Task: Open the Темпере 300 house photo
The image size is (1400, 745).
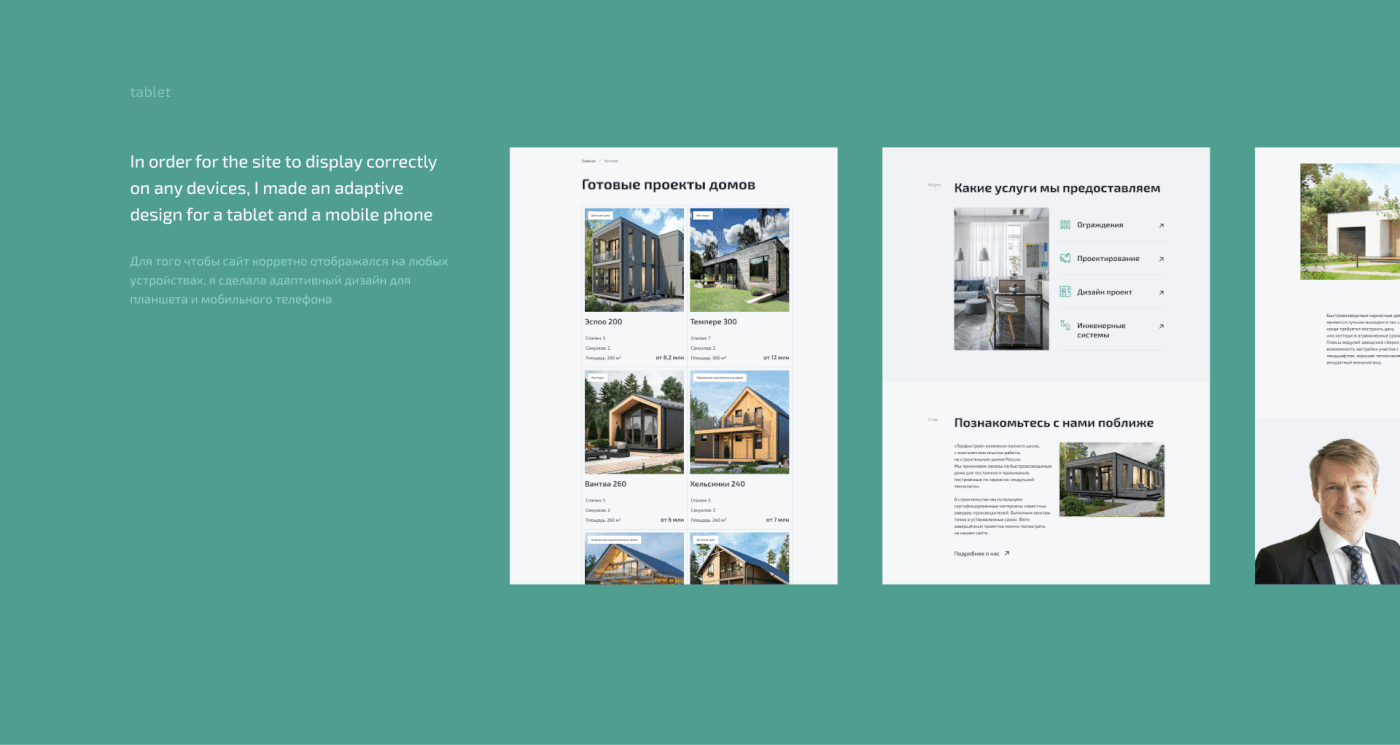Action: [739, 260]
